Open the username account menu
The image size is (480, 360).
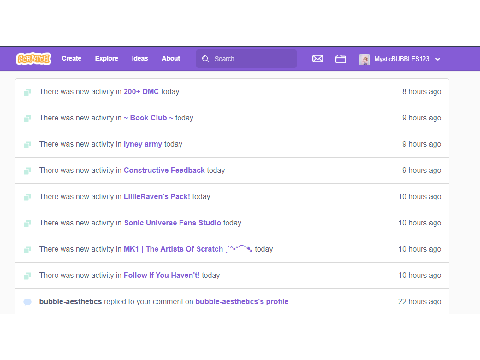point(402,59)
